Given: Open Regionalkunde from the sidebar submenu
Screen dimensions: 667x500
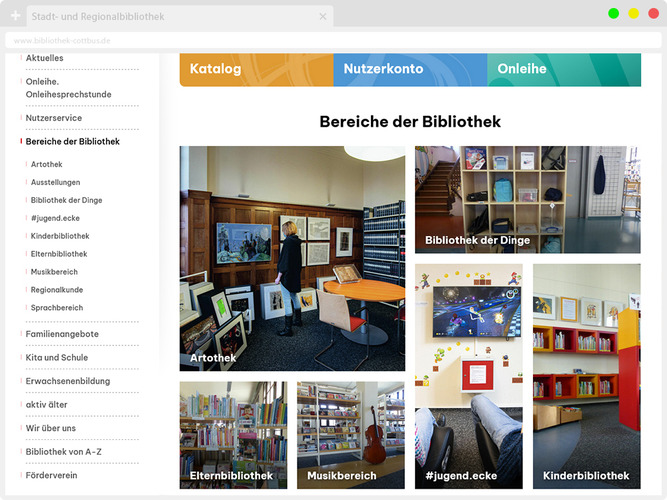Looking at the screenshot, I should pyautogui.click(x=56, y=290).
